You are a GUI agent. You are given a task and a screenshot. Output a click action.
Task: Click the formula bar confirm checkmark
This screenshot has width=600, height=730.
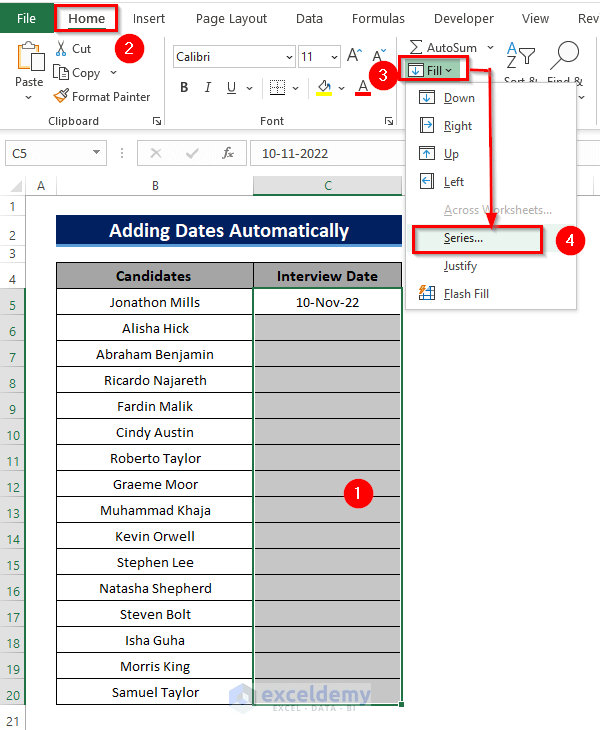pyautogui.click(x=192, y=153)
